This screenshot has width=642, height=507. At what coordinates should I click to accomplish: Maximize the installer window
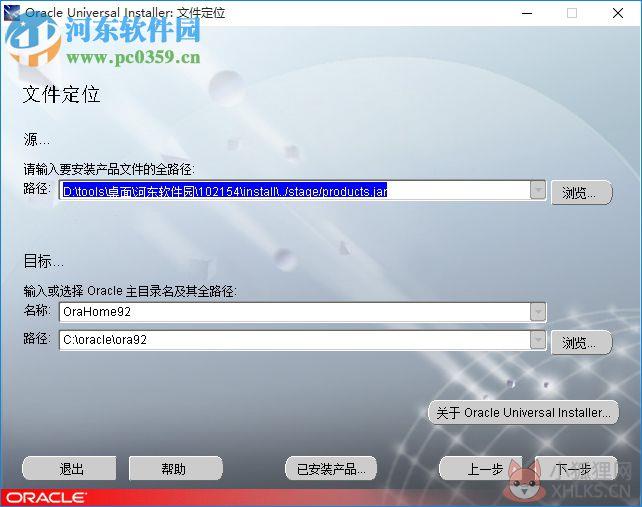[572, 13]
